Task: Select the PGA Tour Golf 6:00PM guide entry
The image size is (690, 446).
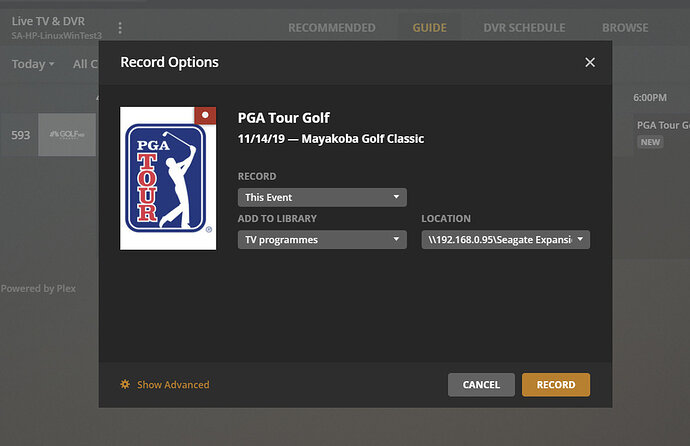Action: [661, 135]
